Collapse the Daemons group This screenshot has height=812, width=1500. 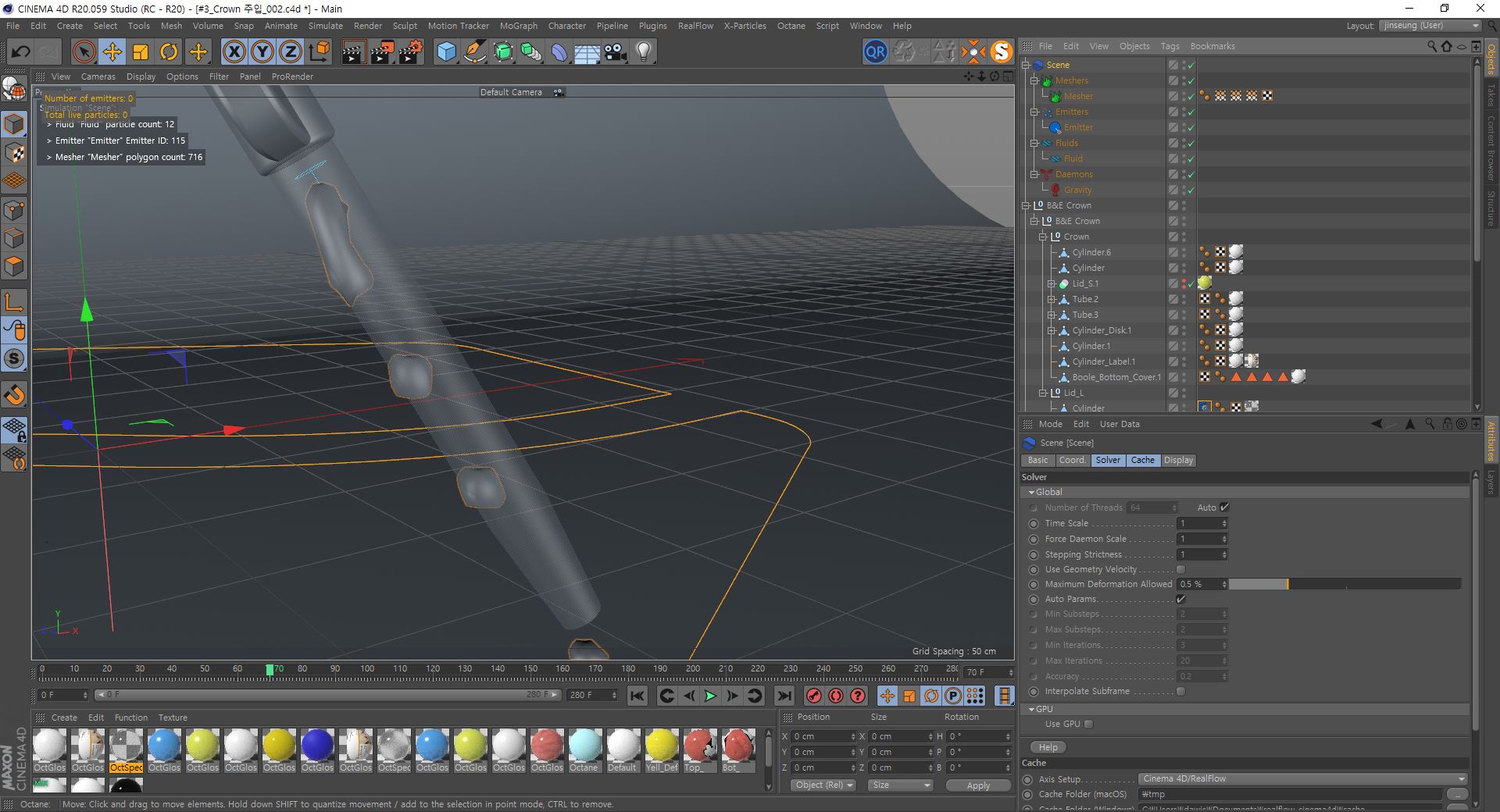(1034, 174)
